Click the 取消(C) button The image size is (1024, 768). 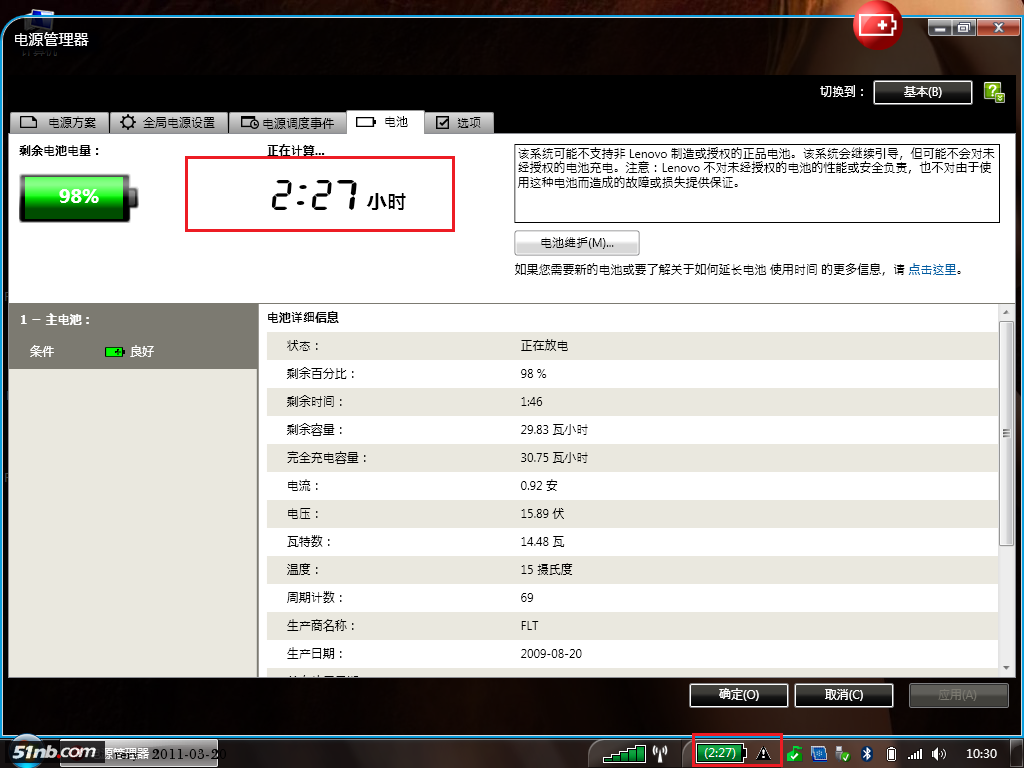pos(843,694)
